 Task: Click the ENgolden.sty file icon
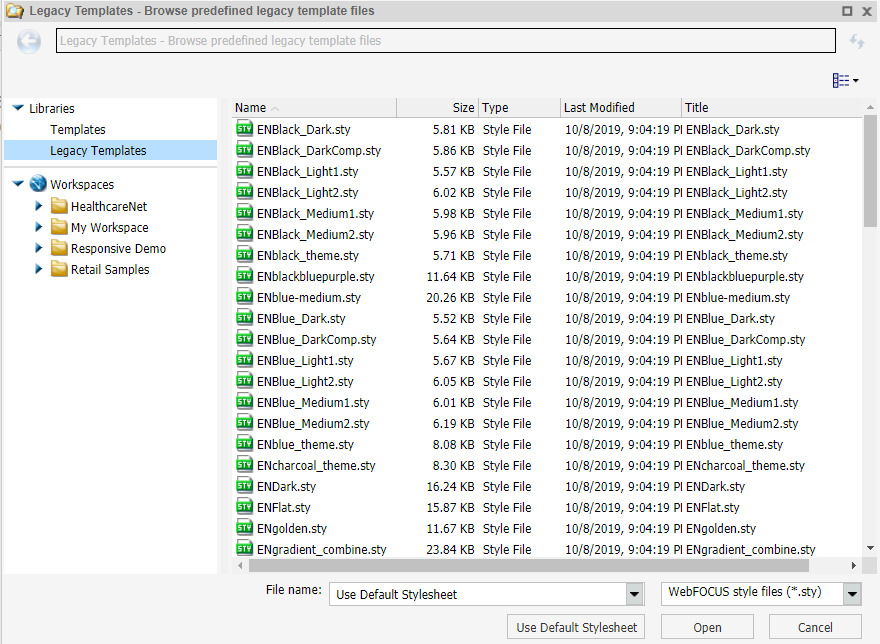tap(244, 528)
